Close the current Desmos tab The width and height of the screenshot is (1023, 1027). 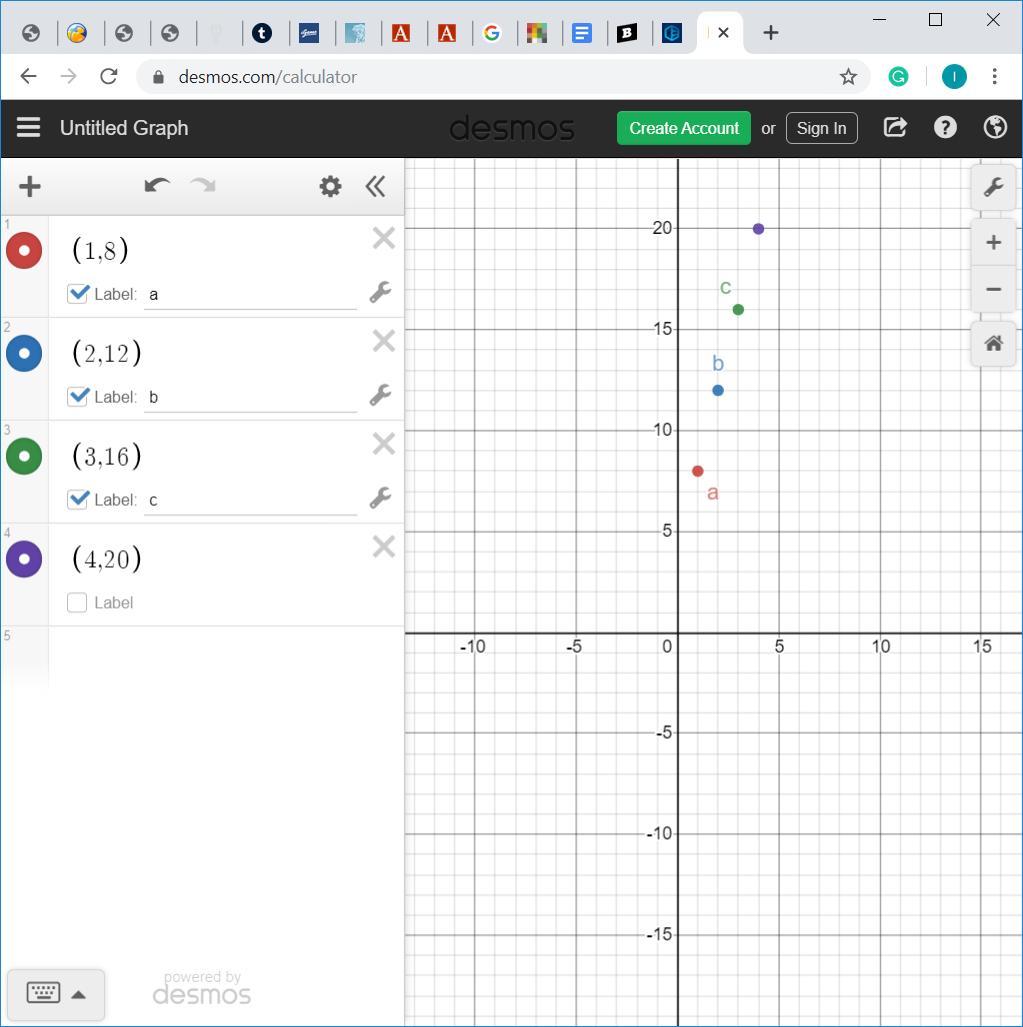tap(724, 33)
